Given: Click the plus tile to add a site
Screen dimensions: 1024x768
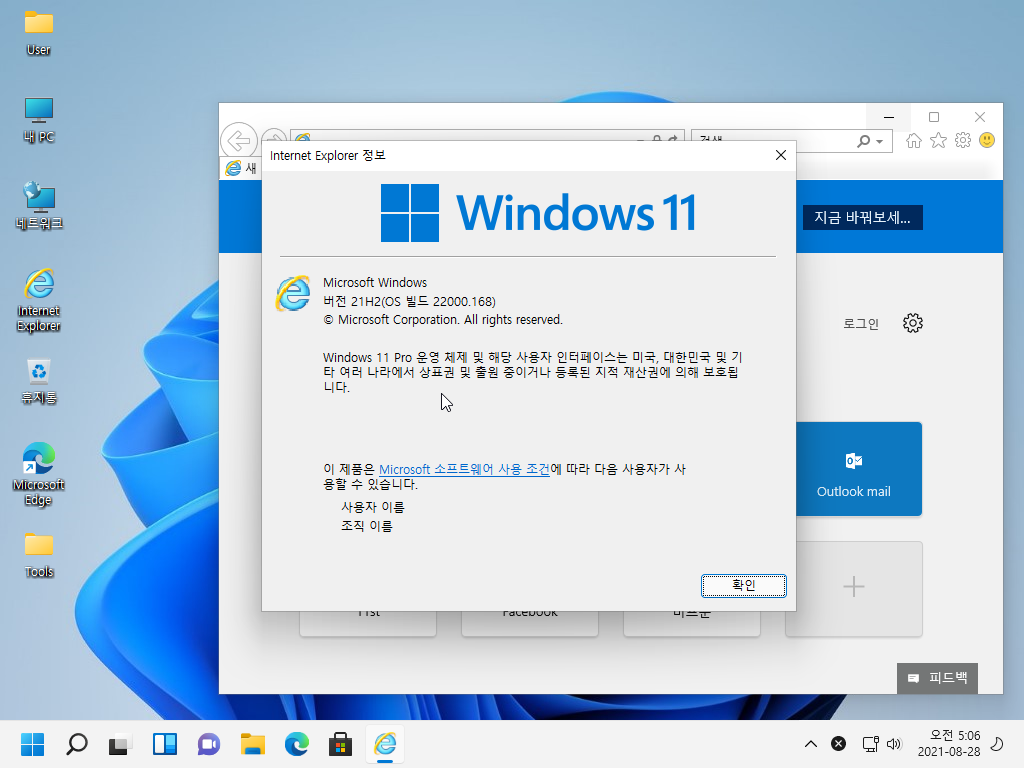Looking at the screenshot, I should tap(854, 588).
